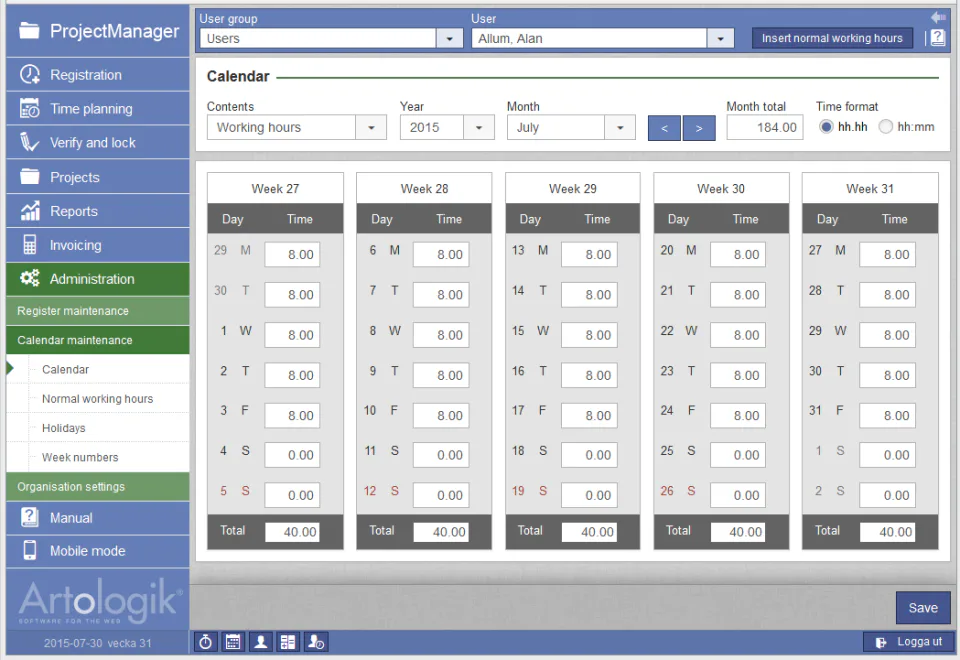Click the Week 31 Total field
The image size is (960, 660).
[x=887, y=531]
